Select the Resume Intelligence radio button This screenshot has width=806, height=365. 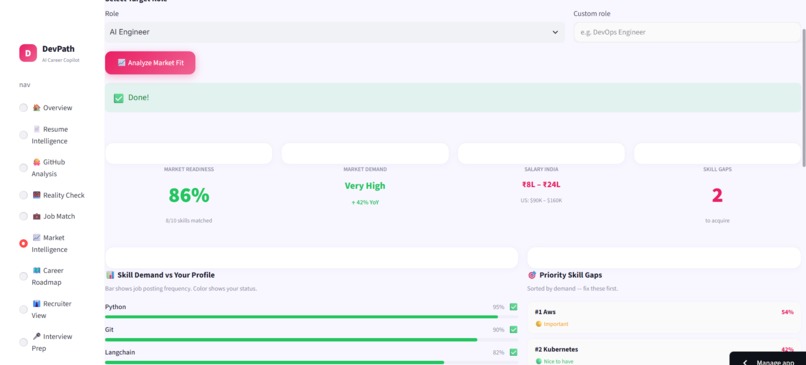24,135
